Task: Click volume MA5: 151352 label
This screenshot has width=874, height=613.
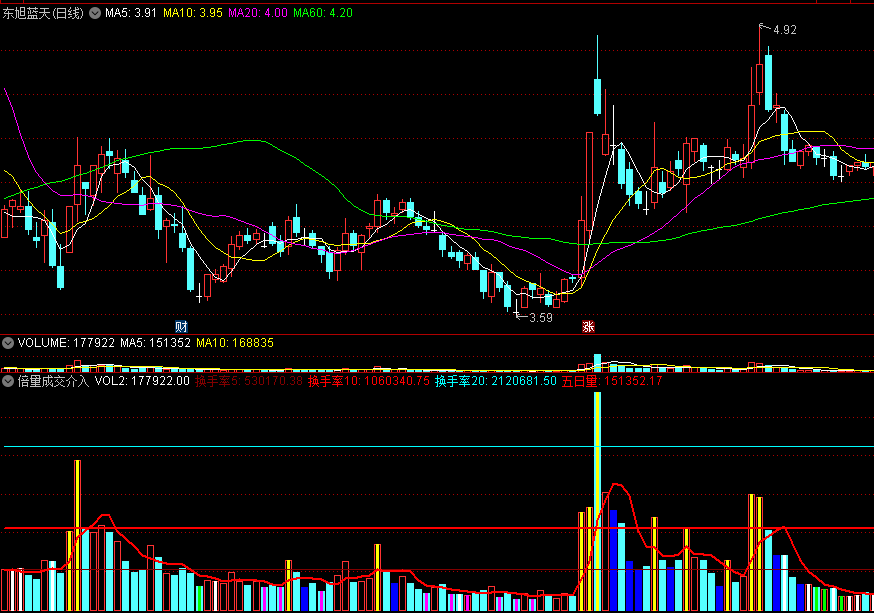Action: 156,343
